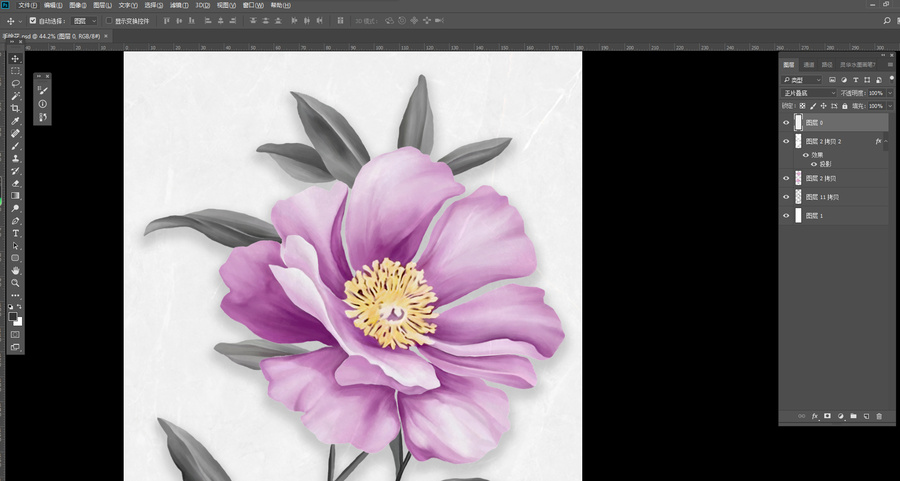Screen dimensions: 900x481
Task: Open the 图层 auto-select target dropdown
Action: point(84,21)
